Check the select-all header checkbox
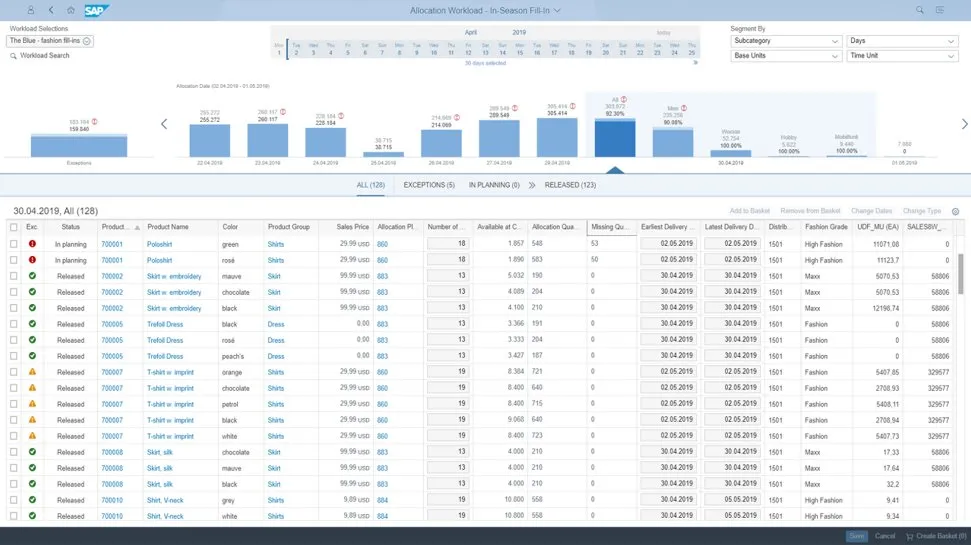The image size is (971, 545). 14,228
